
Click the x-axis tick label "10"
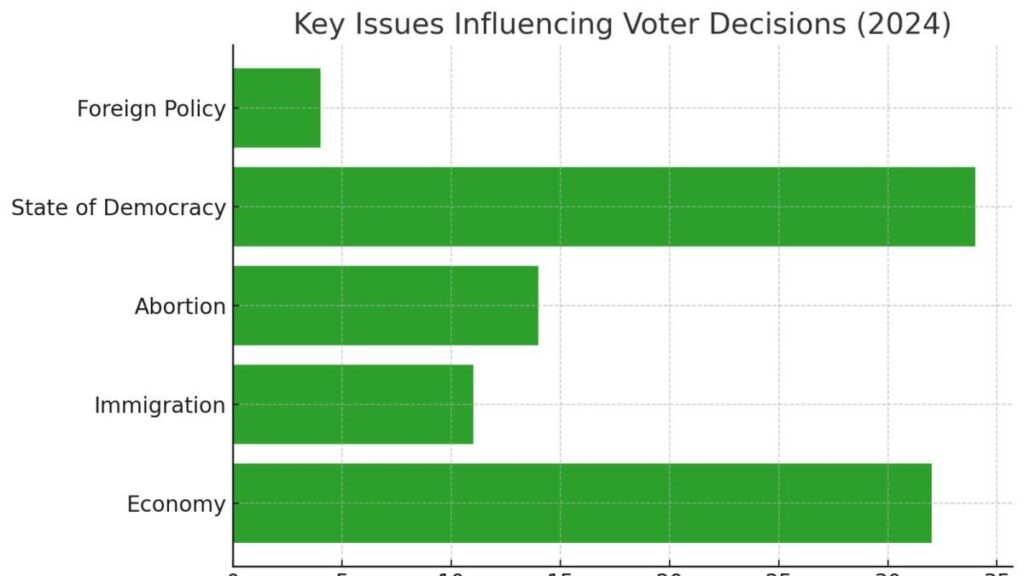coord(451,572)
